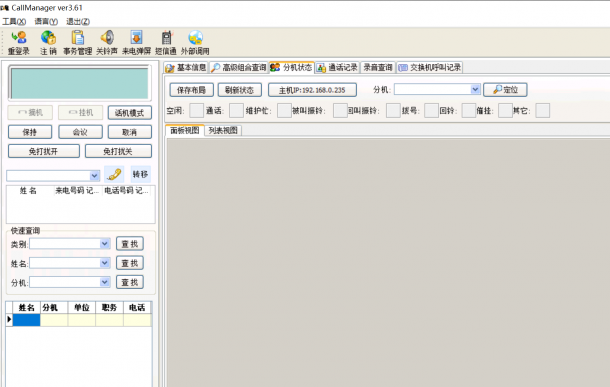Click the 空闲 idle status color box

196,110
